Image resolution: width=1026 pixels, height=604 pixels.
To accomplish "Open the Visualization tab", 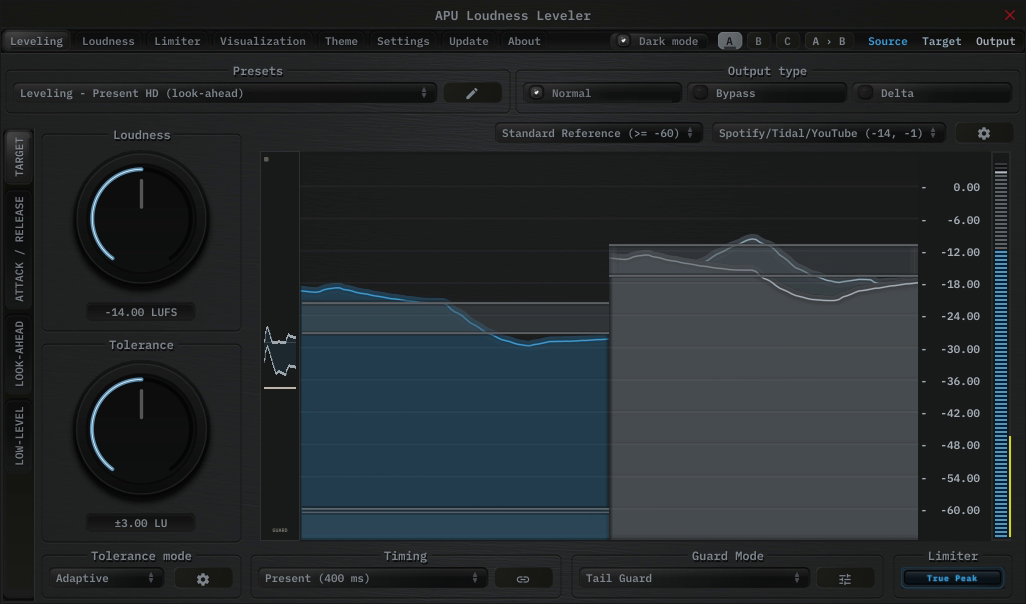I will [263, 41].
